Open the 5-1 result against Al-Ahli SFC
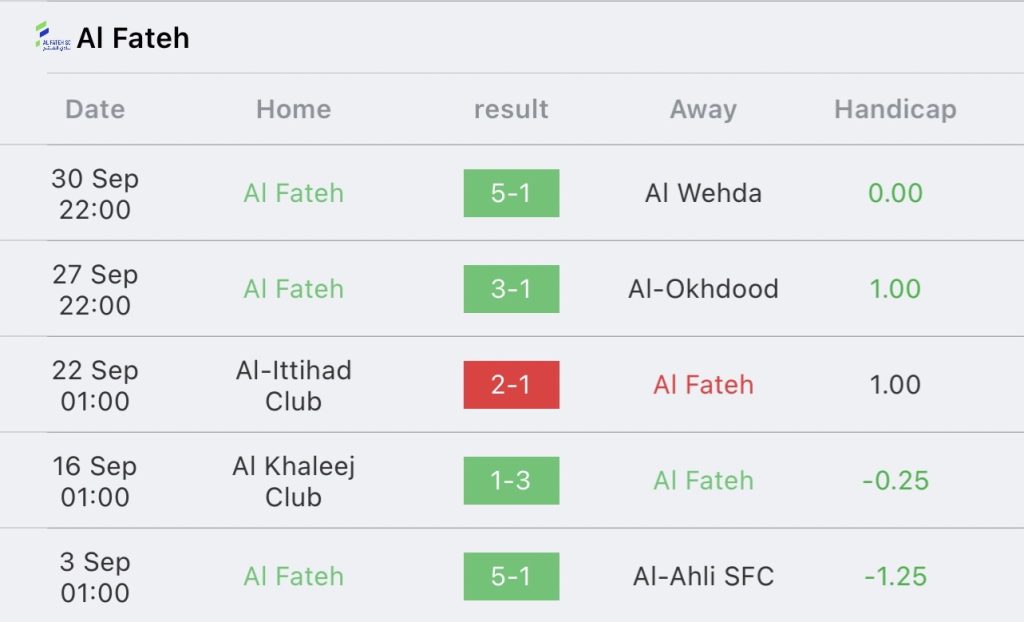1024x622 pixels. pos(511,576)
